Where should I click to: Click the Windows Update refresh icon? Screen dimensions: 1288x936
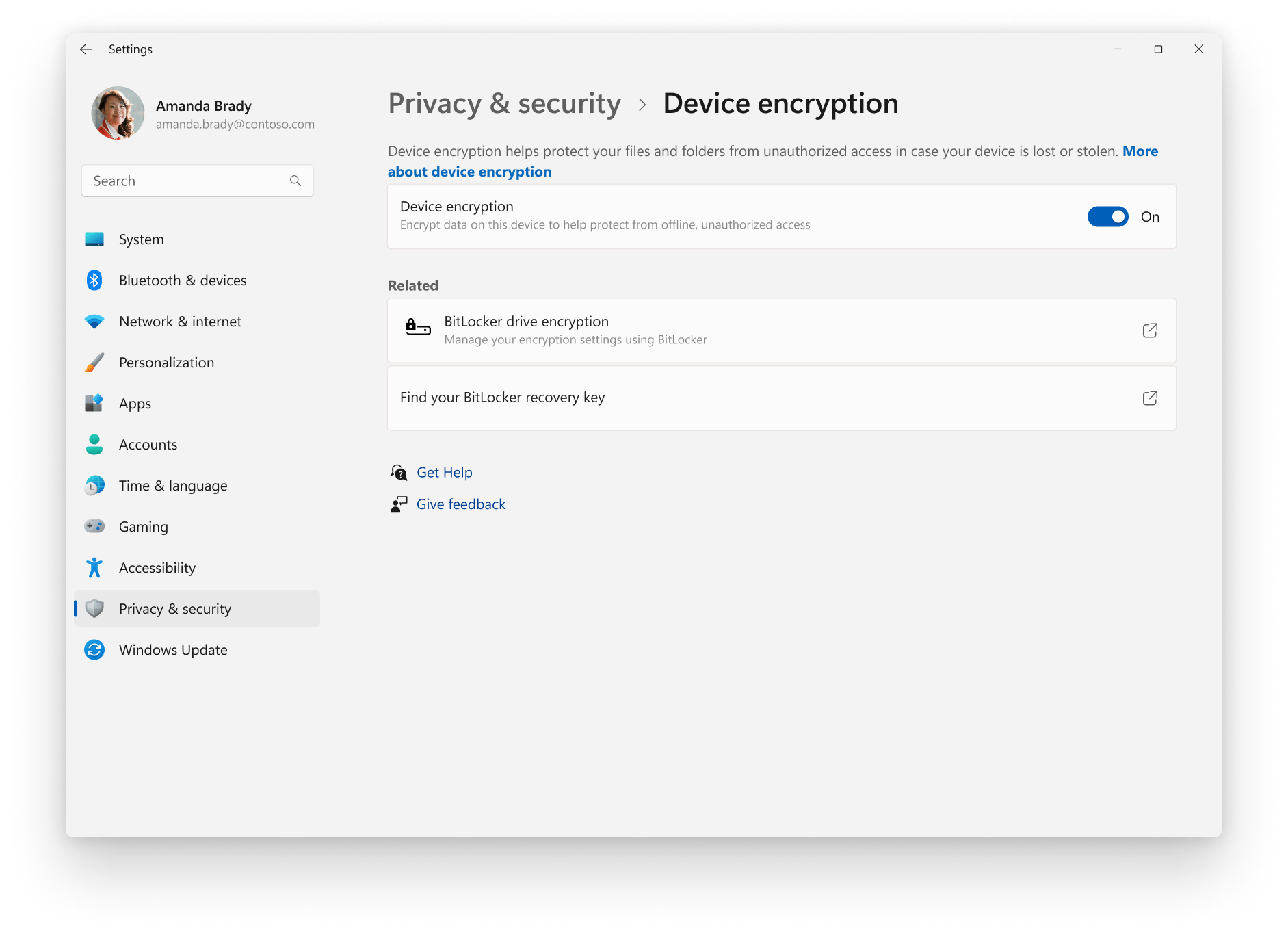click(94, 649)
